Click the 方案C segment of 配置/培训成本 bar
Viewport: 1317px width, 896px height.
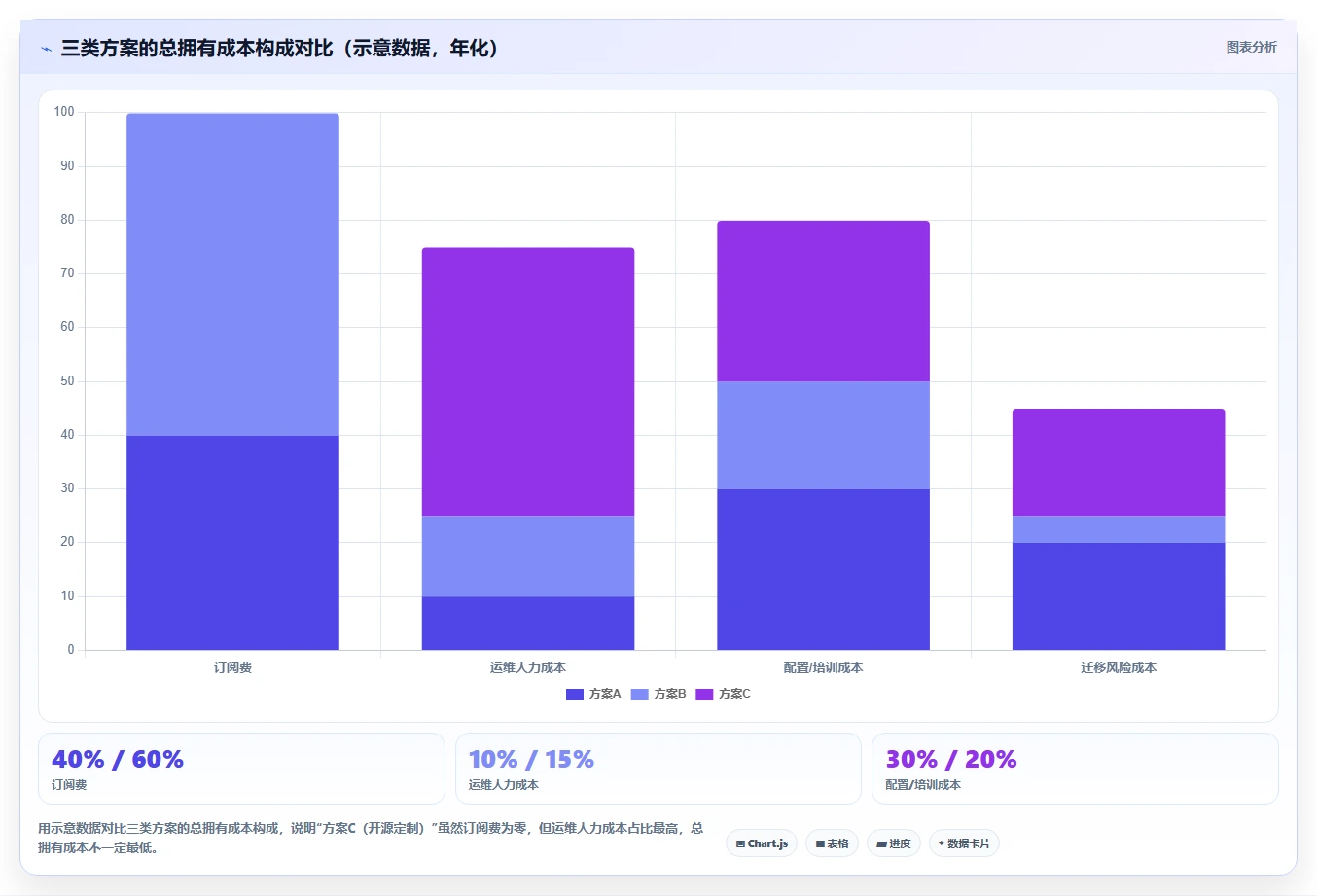coord(823,301)
